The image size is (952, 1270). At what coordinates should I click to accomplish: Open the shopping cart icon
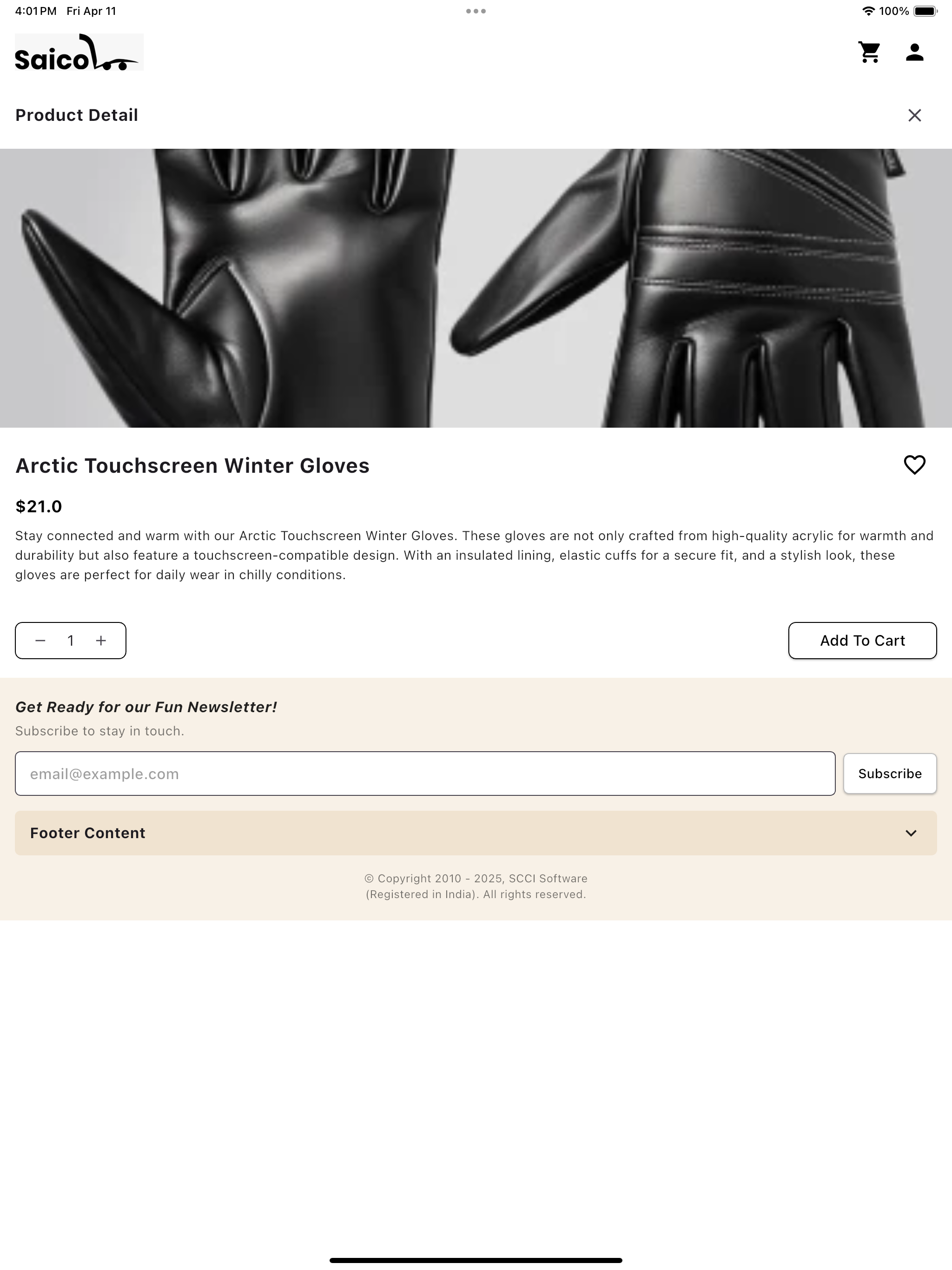[869, 52]
